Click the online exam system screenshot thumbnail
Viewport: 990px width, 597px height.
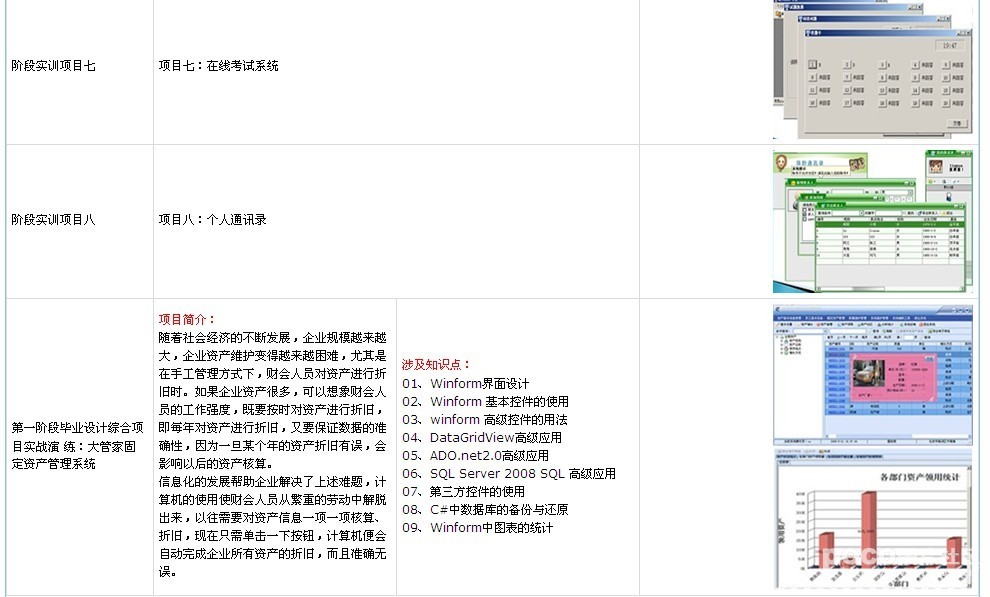tap(872, 68)
